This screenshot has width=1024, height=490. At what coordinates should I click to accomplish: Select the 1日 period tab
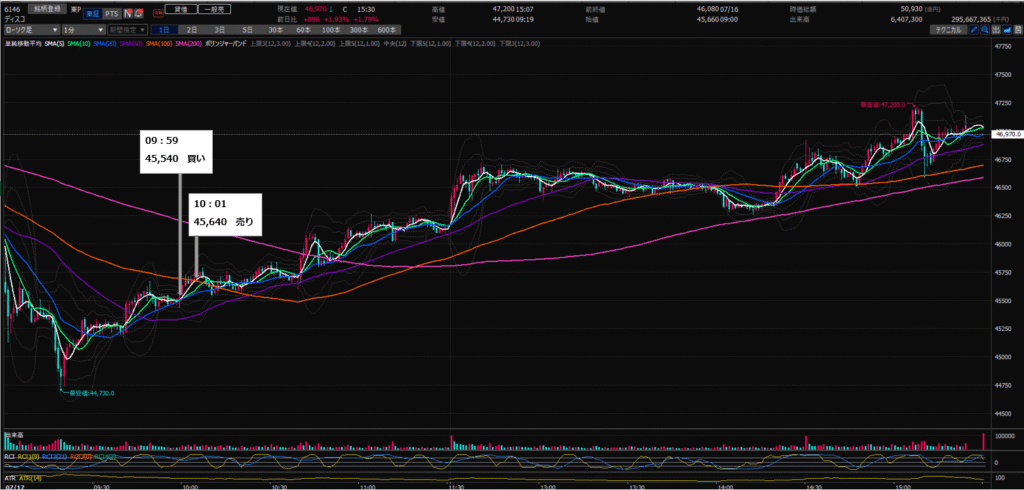point(164,30)
